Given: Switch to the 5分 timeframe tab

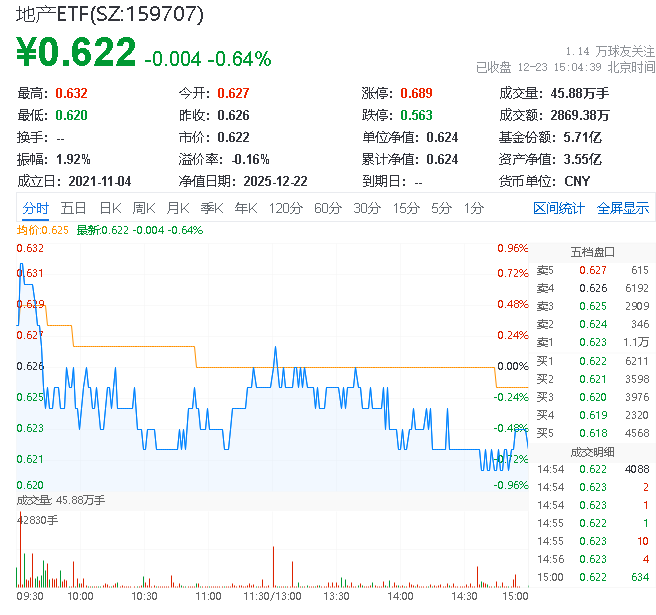Looking at the screenshot, I should [x=441, y=208].
